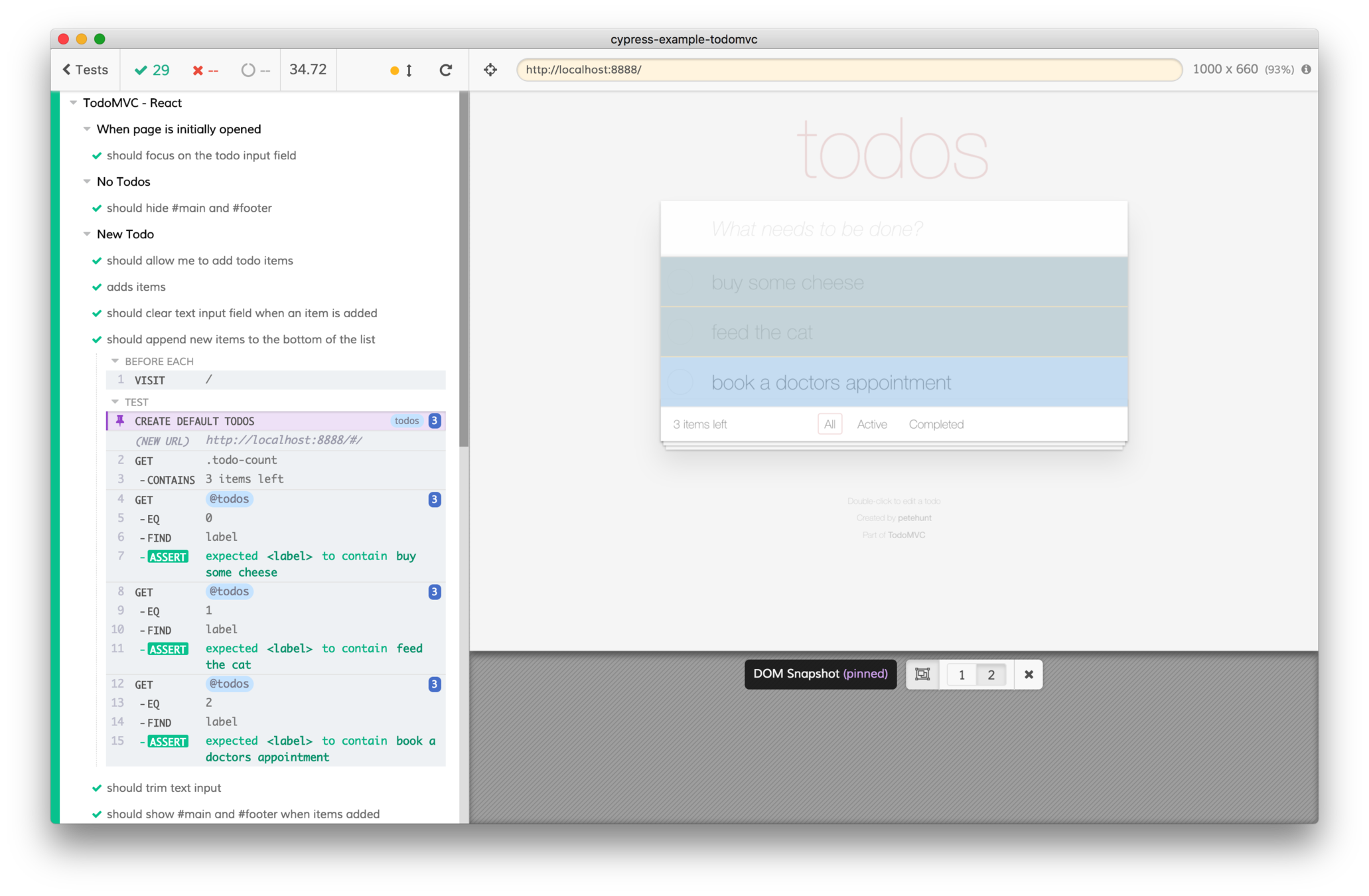Click the purple pin on CREATE DEFAULT TODOS
The image size is (1369, 896).
pos(120,421)
